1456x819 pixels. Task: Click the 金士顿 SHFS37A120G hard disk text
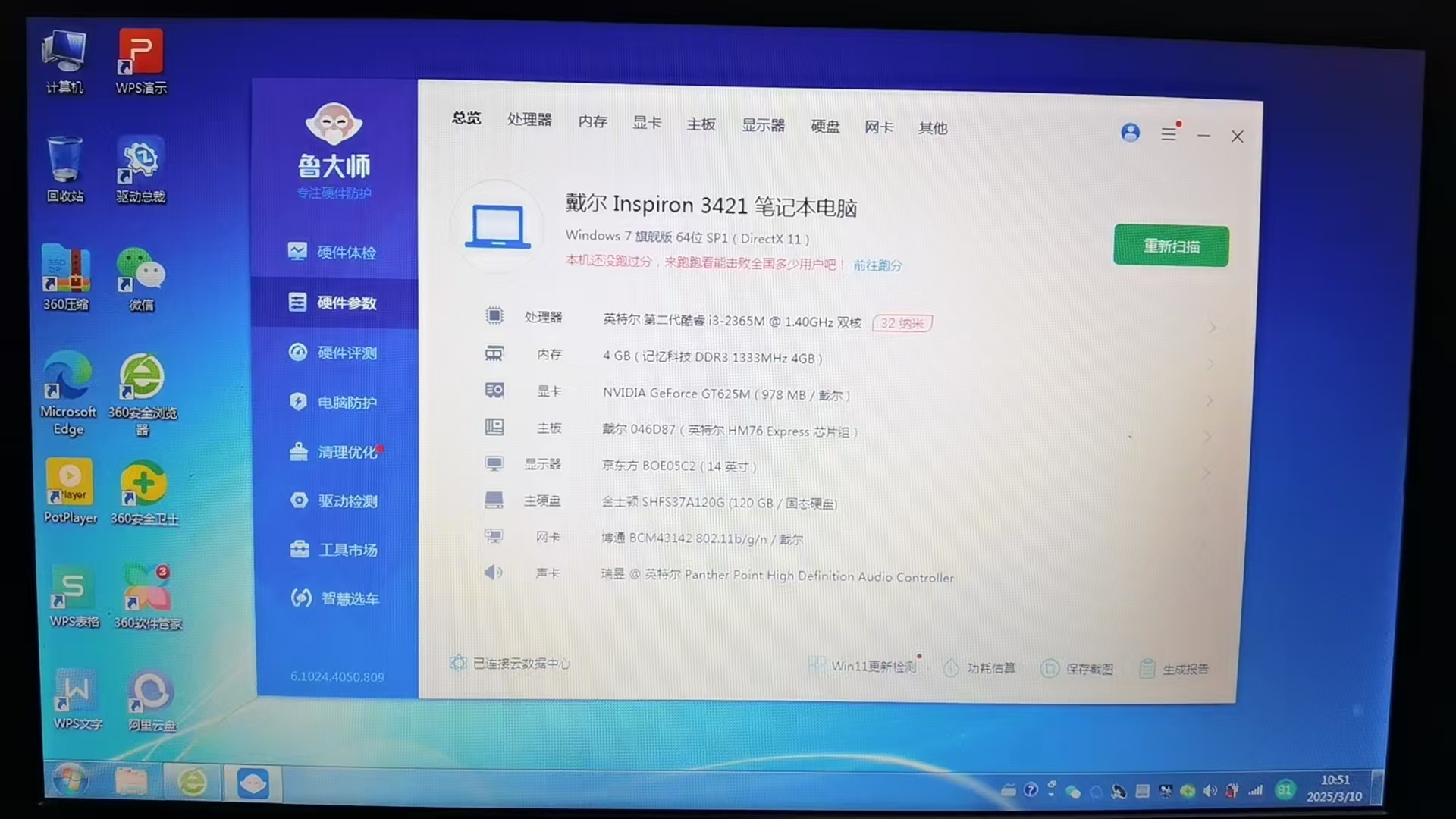pos(720,503)
